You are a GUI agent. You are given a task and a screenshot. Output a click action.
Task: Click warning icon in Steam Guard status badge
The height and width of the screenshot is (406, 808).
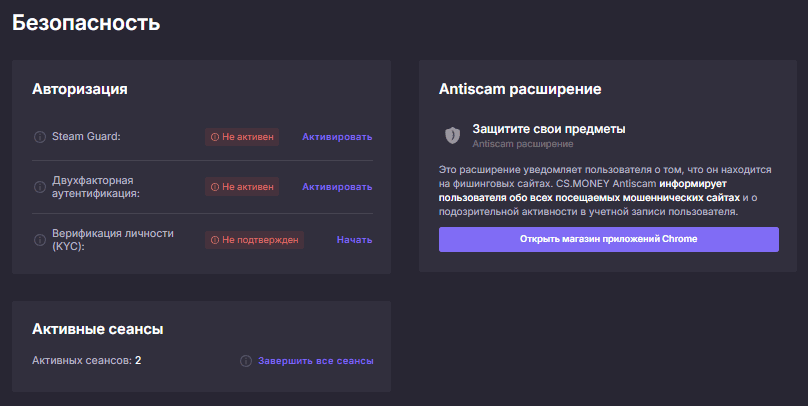pos(214,137)
